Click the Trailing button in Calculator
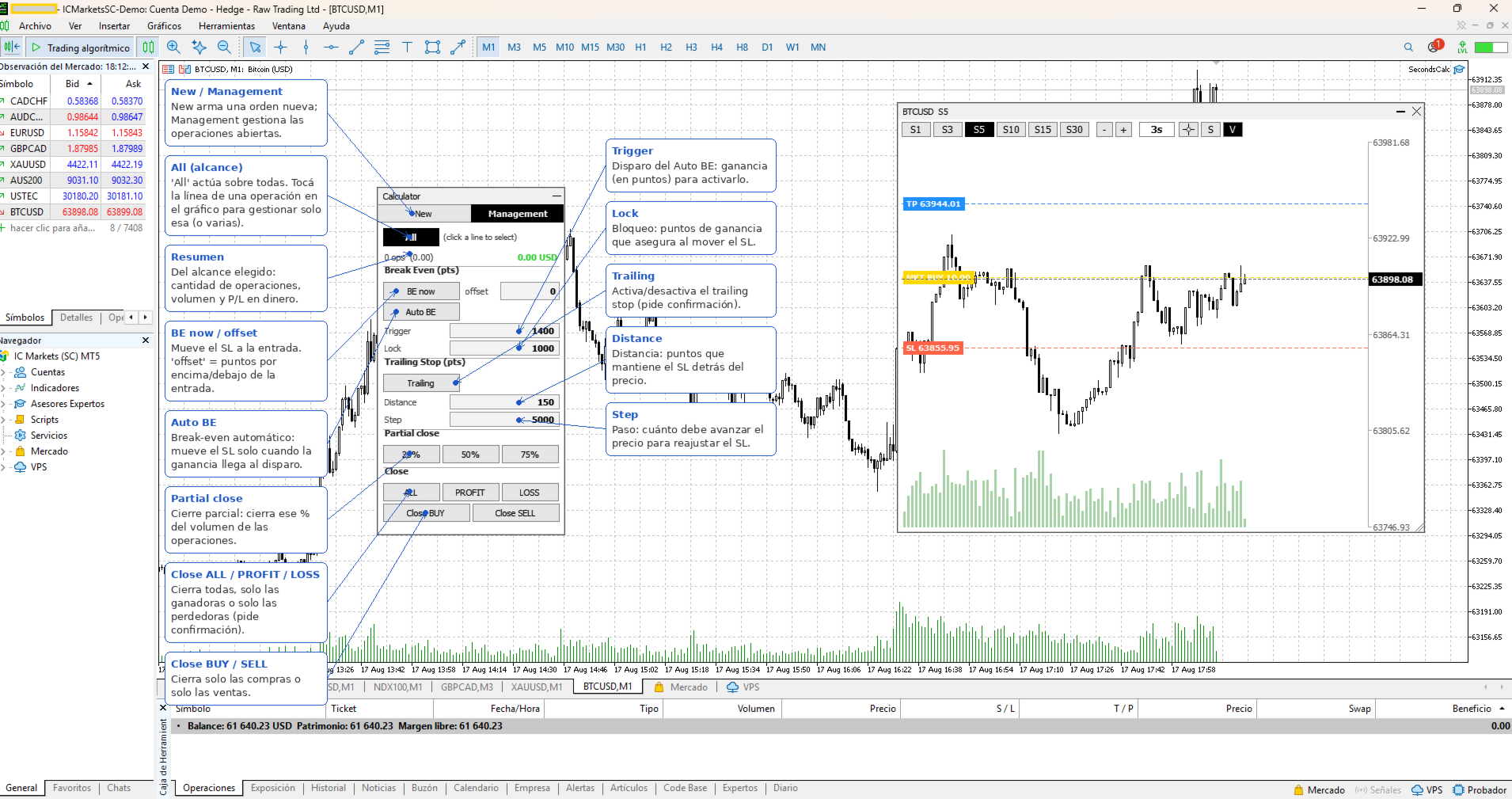Image resolution: width=1512 pixels, height=799 pixels. click(x=420, y=383)
